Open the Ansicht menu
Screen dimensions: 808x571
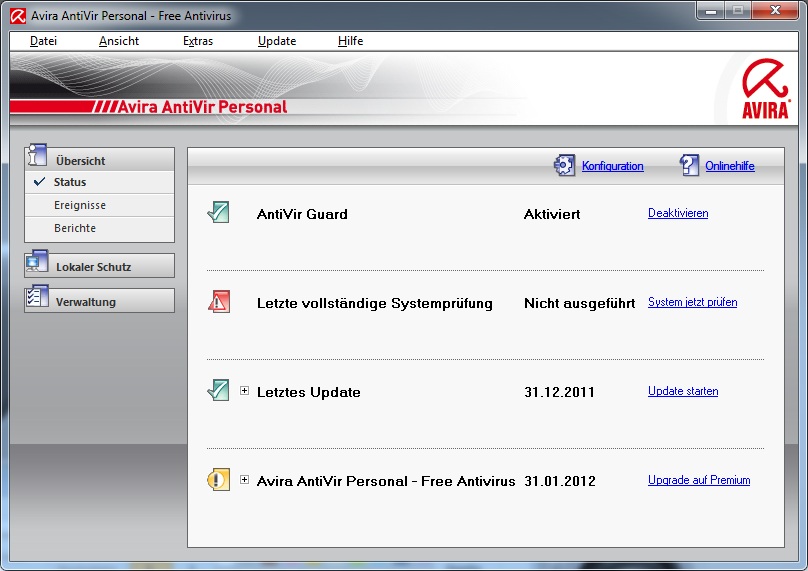pyautogui.click(x=119, y=41)
